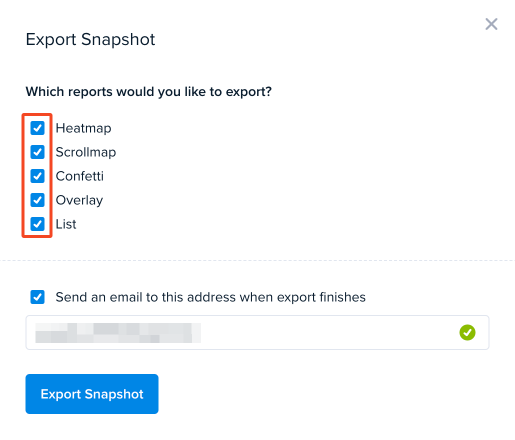Click the blurred email address text
This screenshot has width=515, height=440.
[118, 333]
